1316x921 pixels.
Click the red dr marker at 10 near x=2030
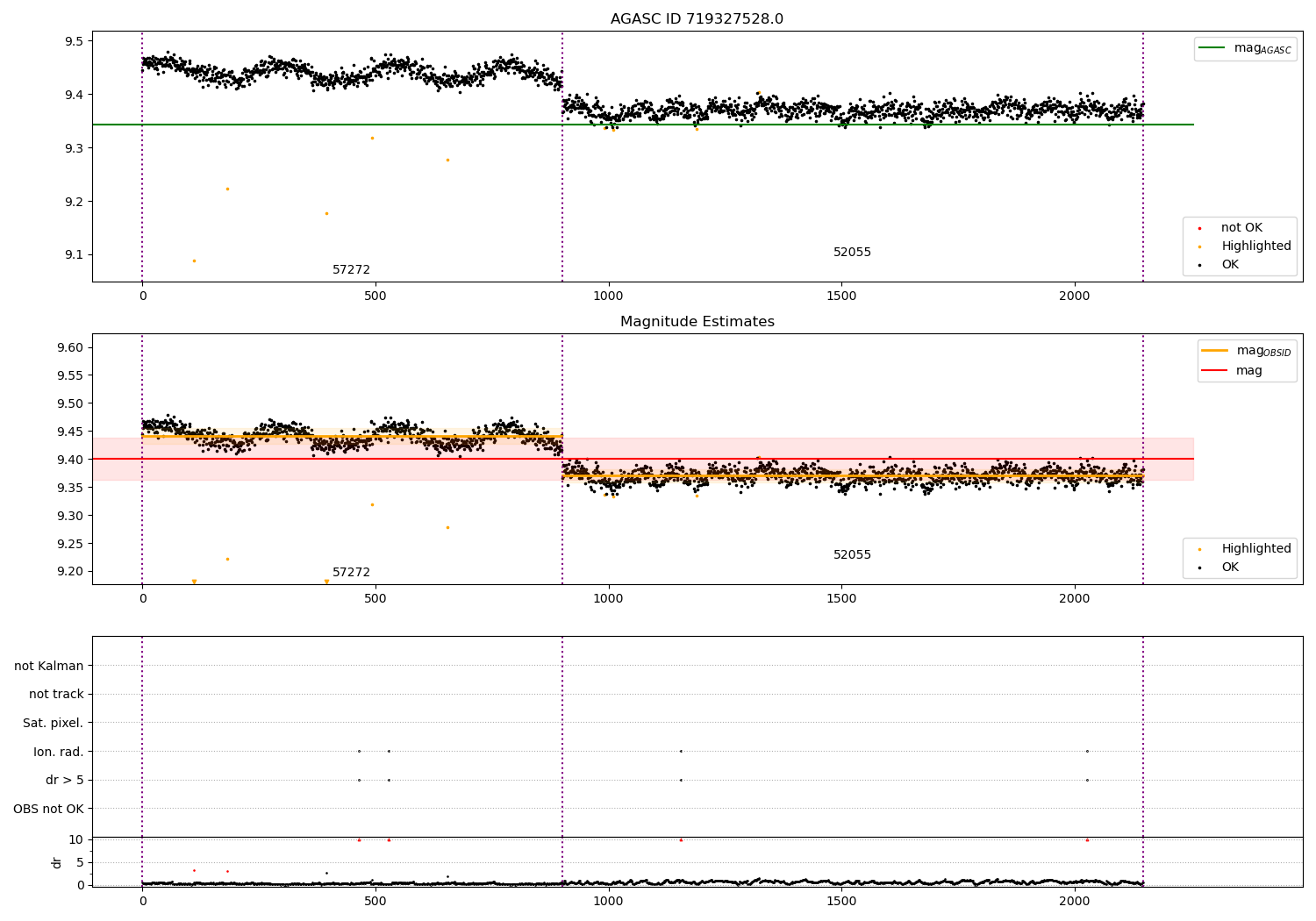click(x=1087, y=839)
